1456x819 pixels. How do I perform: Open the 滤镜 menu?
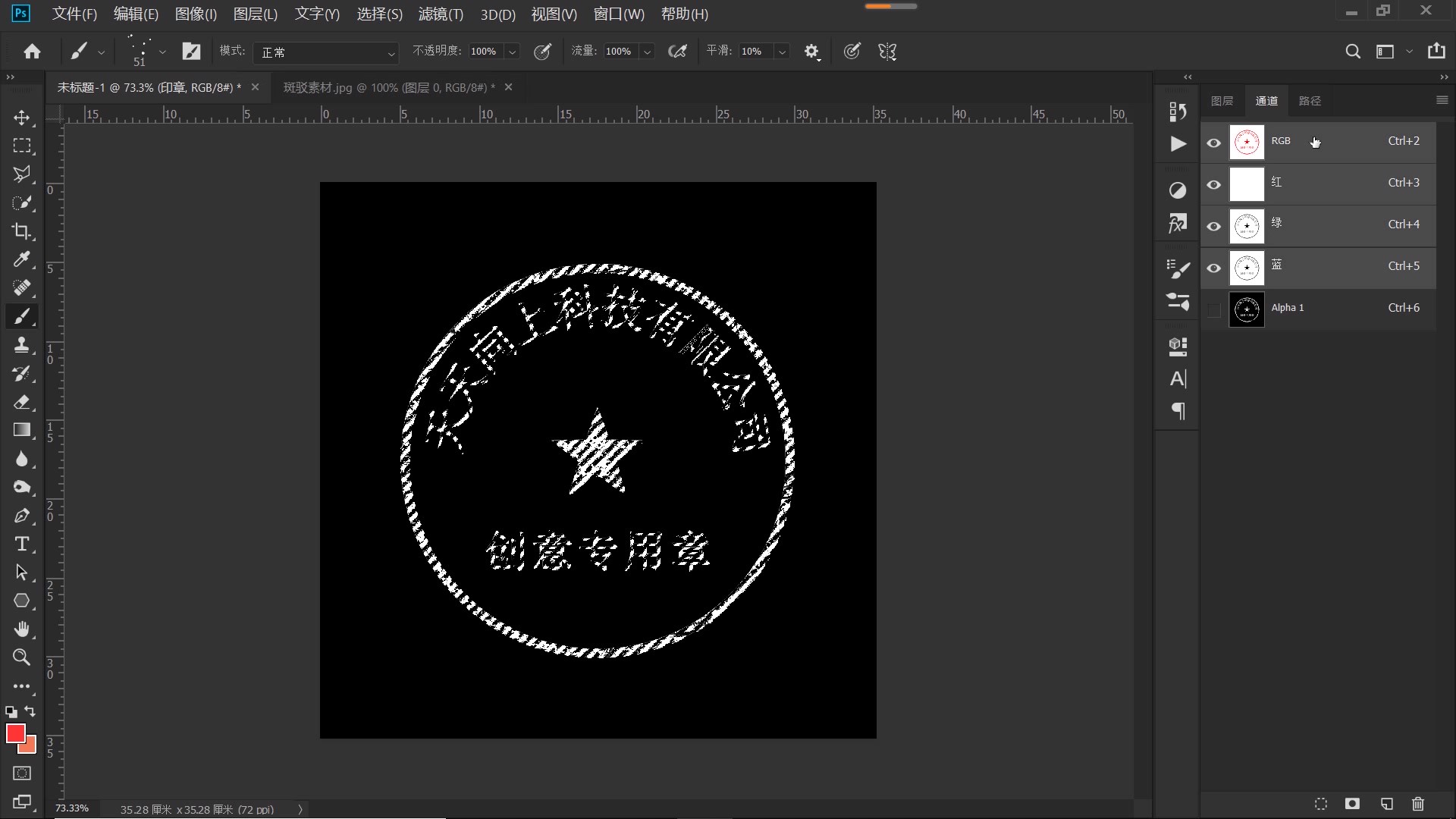point(440,14)
